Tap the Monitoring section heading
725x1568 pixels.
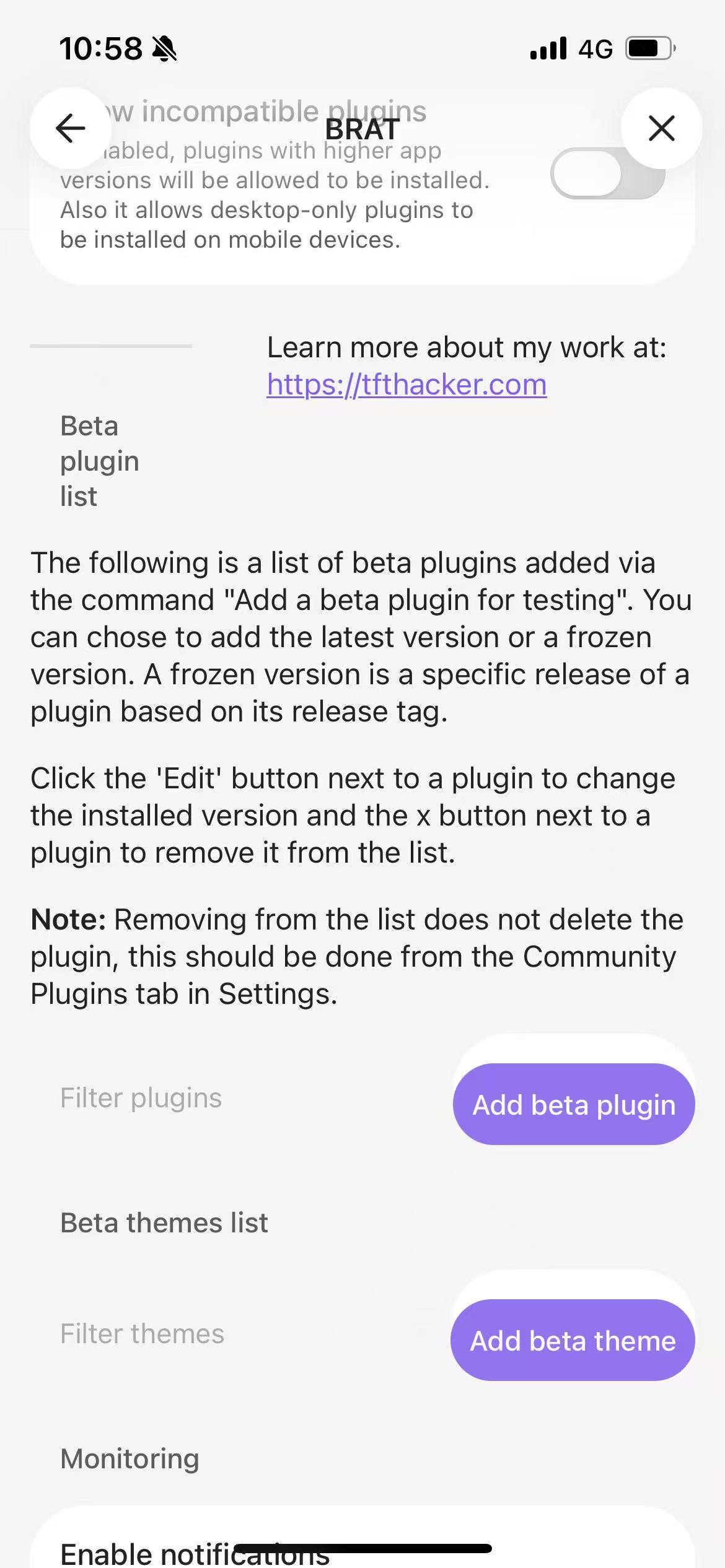tap(130, 1459)
